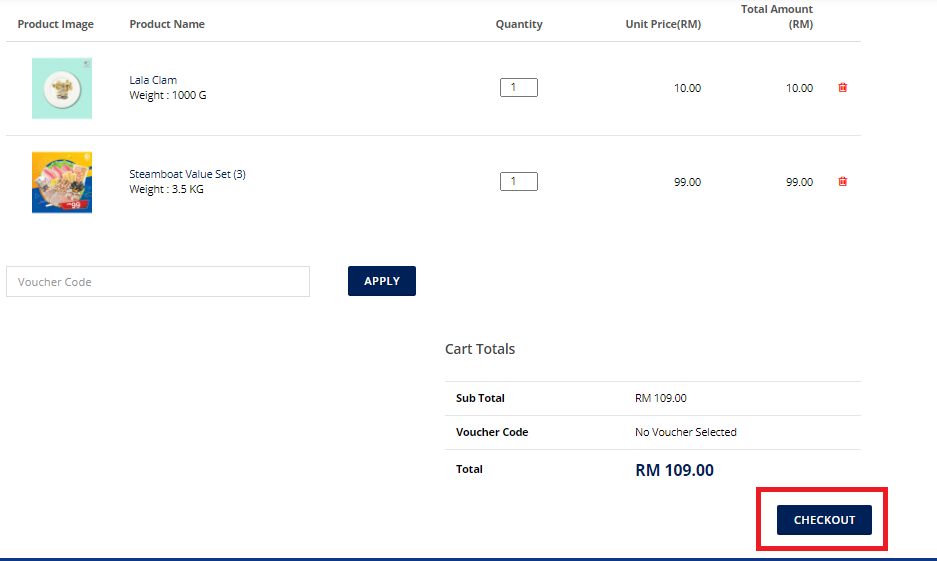Select the Product Name column header
The width and height of the screenshot is (937, 561).
(167, 24)
